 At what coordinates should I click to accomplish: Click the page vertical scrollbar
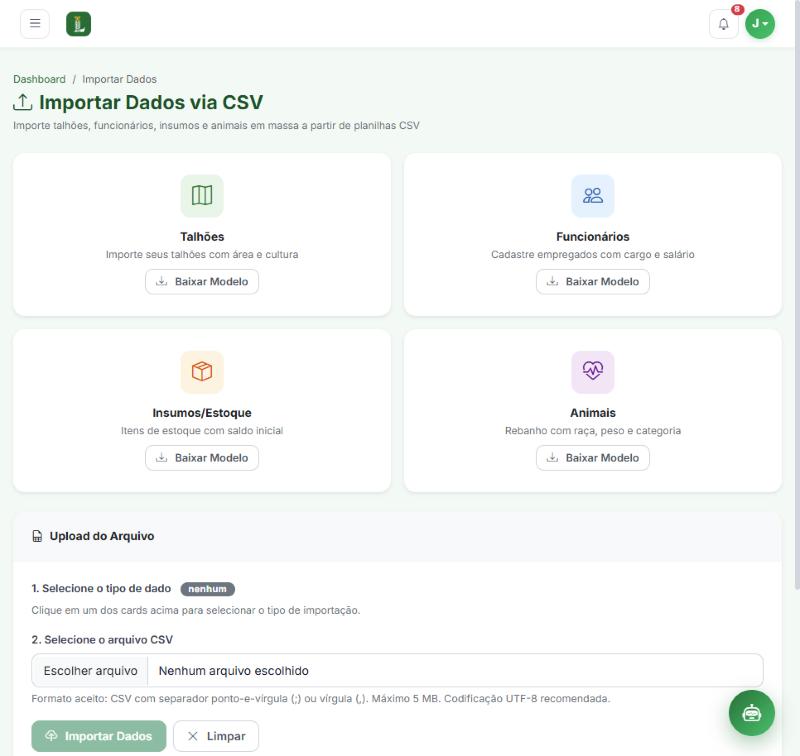point(797,296)
